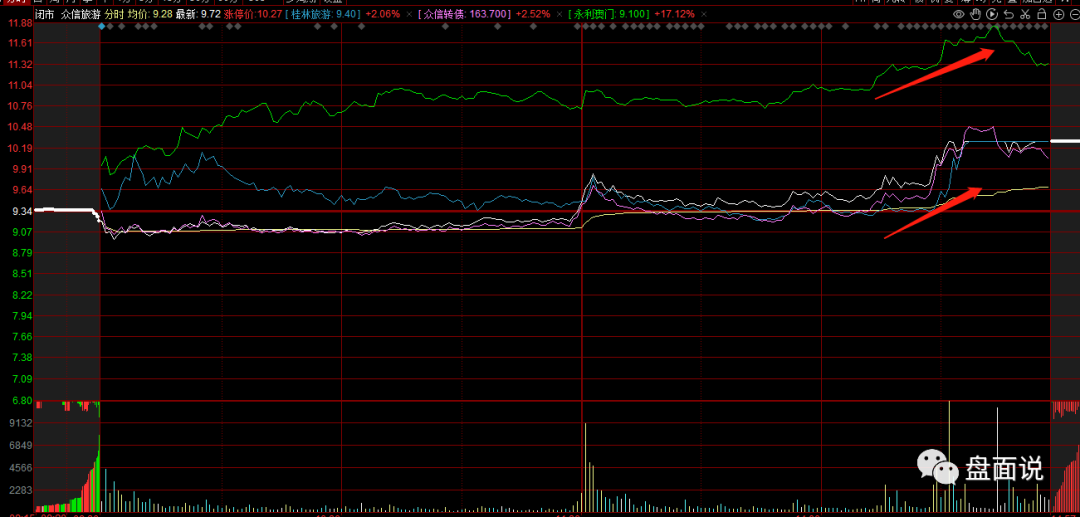This screenshot has width=1080, height=517.
Task: Select the [永利澳门: 9.100] overlay label
Action: [x=608, y=14]
